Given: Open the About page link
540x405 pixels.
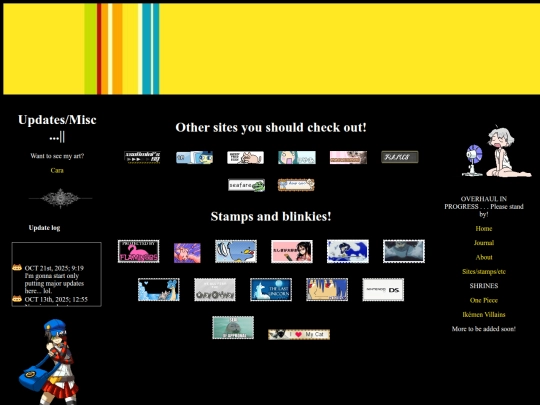Looking at the screenshot, I should (x=484, y=257).
